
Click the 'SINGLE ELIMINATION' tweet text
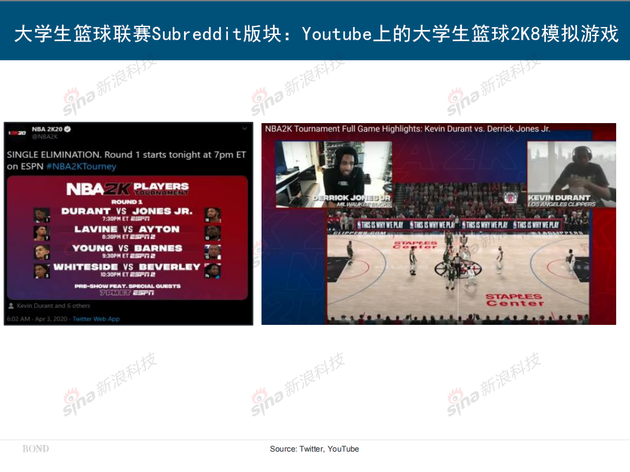tap(53, 155)
